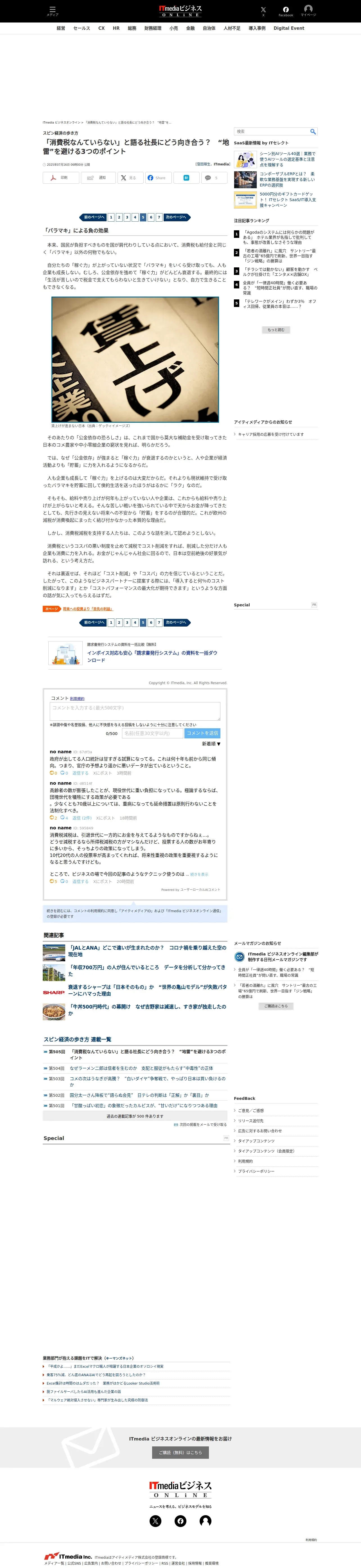Click the search magnifier icon

[313, 131]
